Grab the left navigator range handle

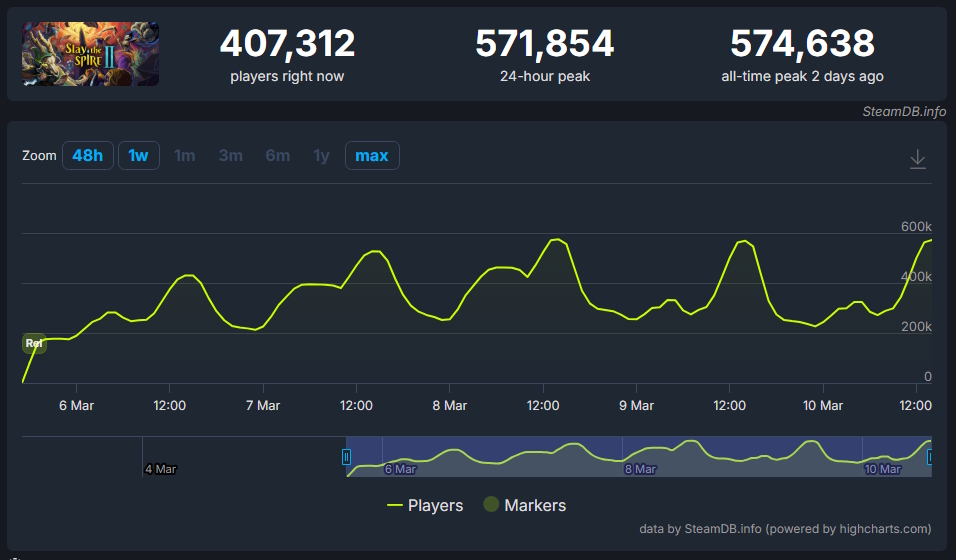pyautogui.click(x=346, y=457)
